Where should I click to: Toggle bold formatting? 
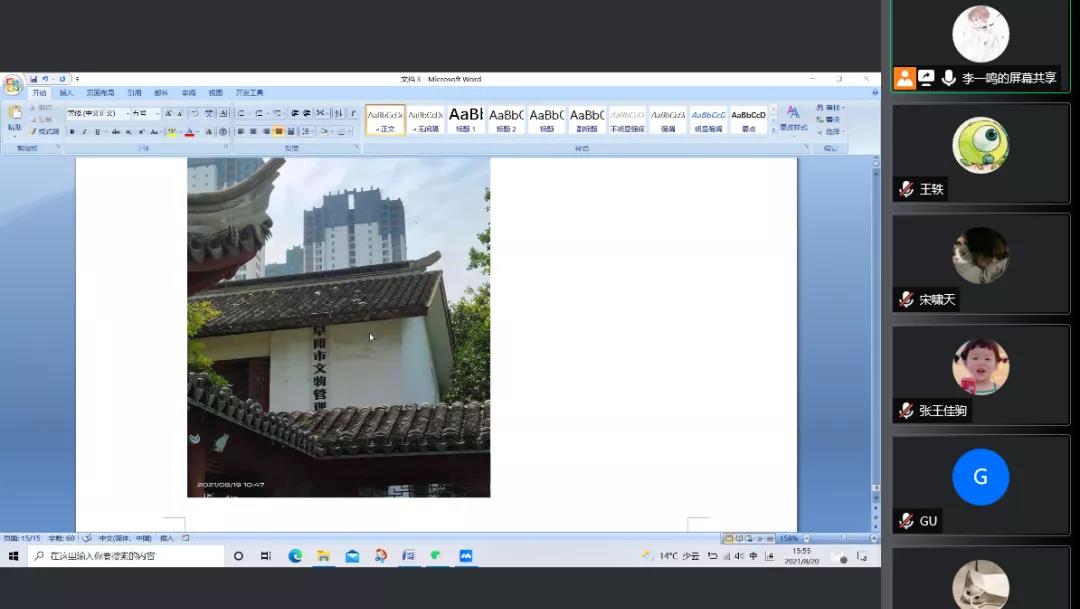72,132
